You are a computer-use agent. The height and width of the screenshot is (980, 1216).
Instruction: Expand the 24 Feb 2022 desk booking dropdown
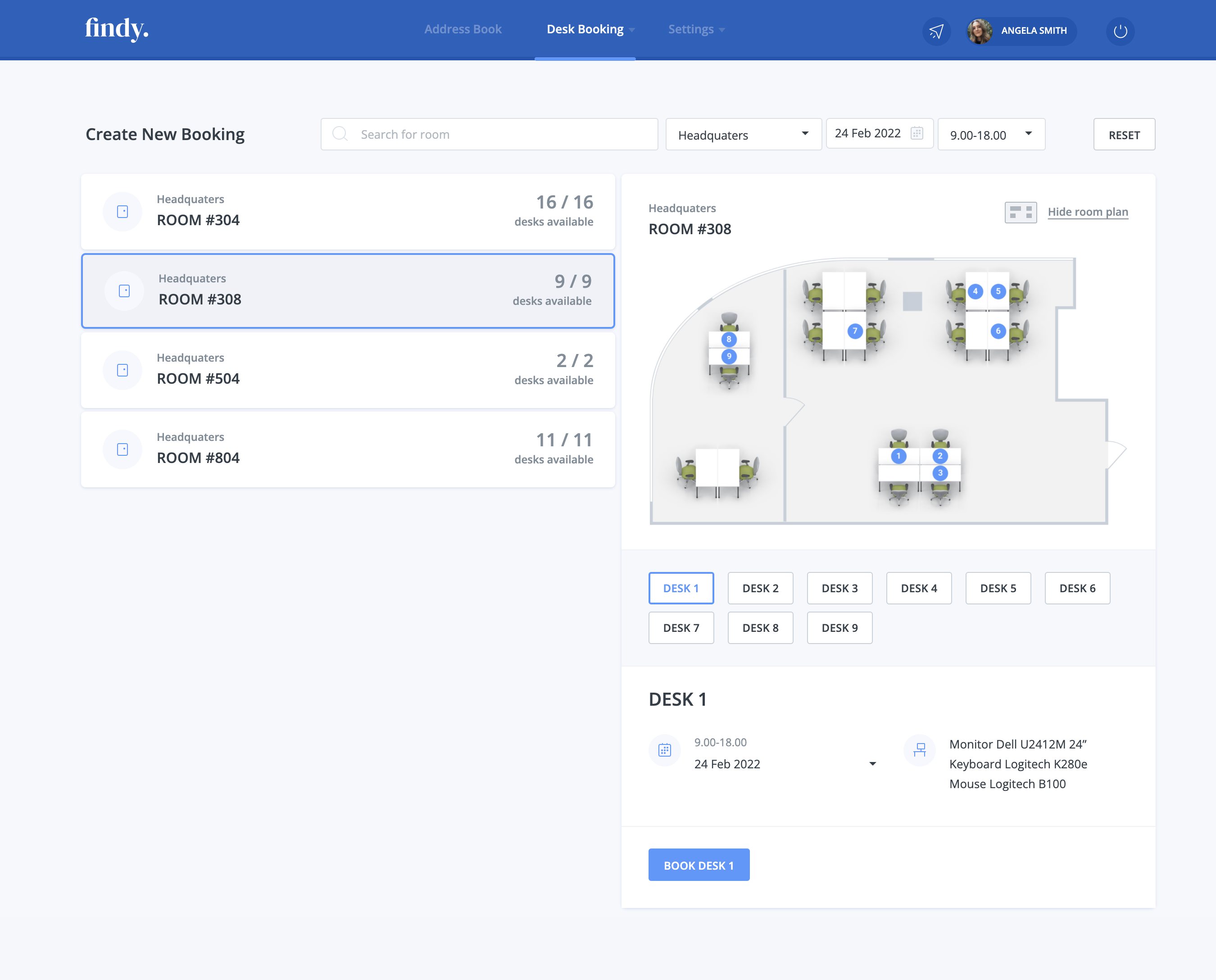click(x=872, y=764)
